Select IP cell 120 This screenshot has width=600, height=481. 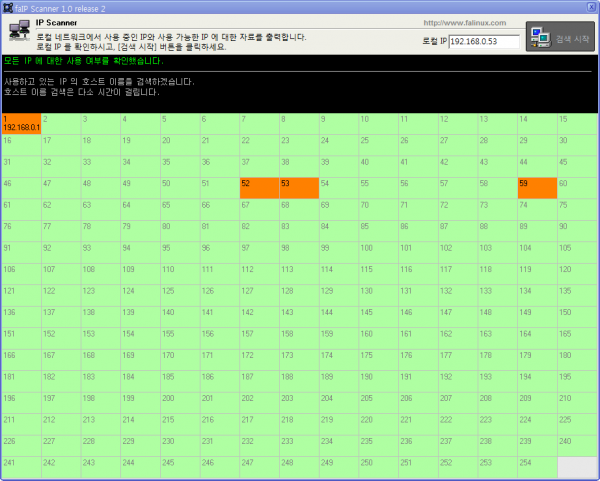point(577,274)
